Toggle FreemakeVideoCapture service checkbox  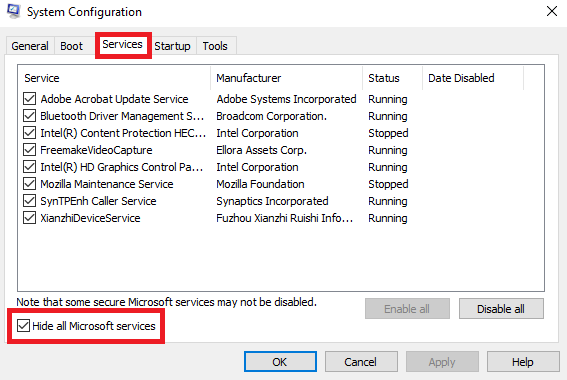[29, 150]
